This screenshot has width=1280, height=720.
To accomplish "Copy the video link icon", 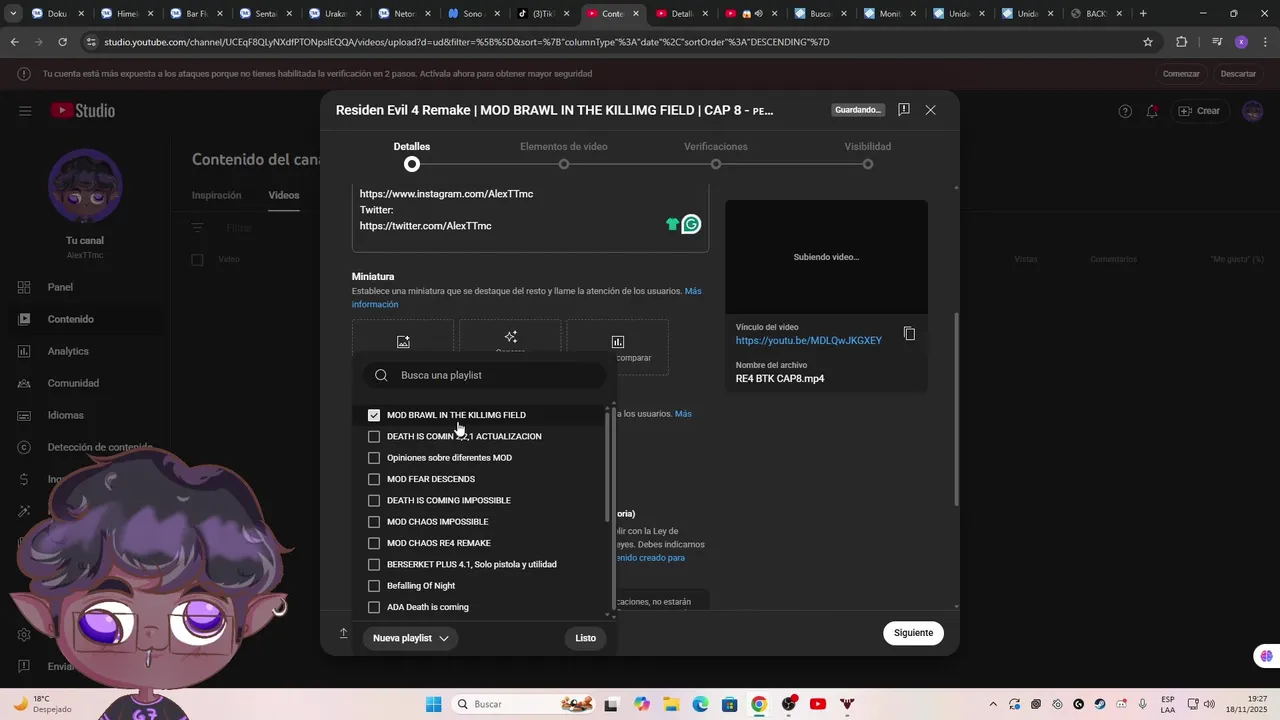I will coord(909,333).
